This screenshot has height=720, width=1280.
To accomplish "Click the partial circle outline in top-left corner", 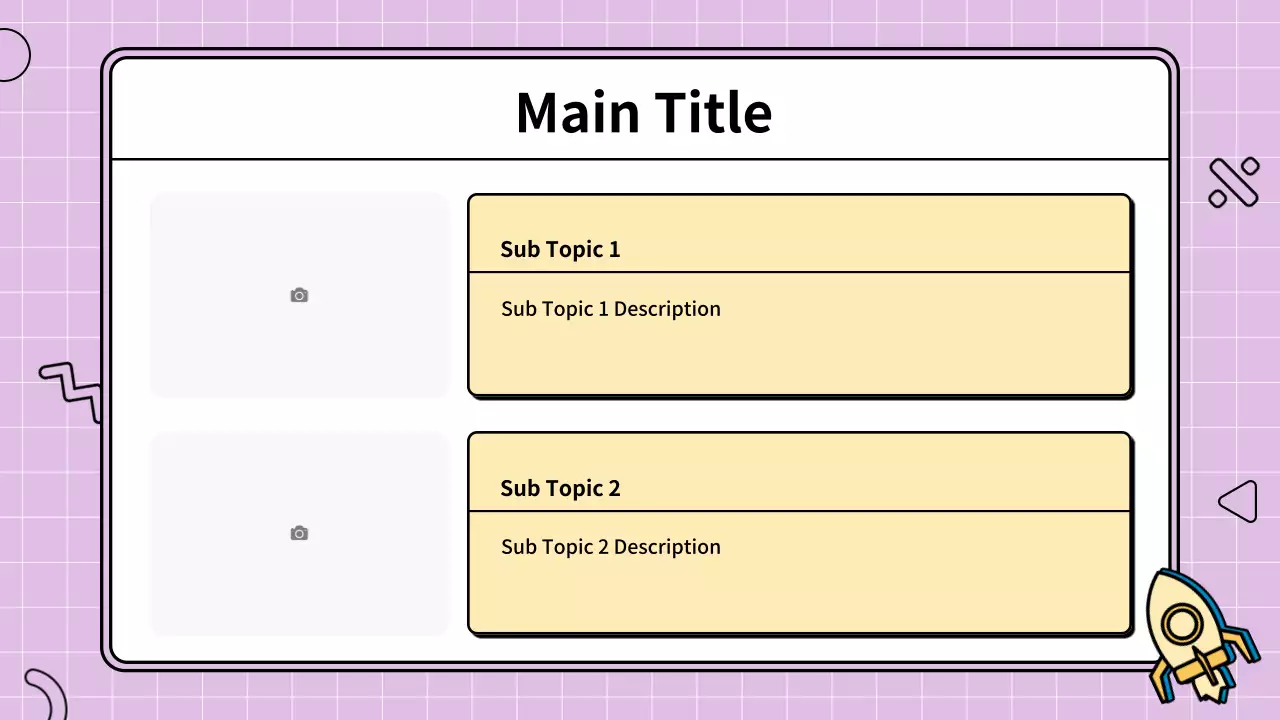I will point(12,55).
